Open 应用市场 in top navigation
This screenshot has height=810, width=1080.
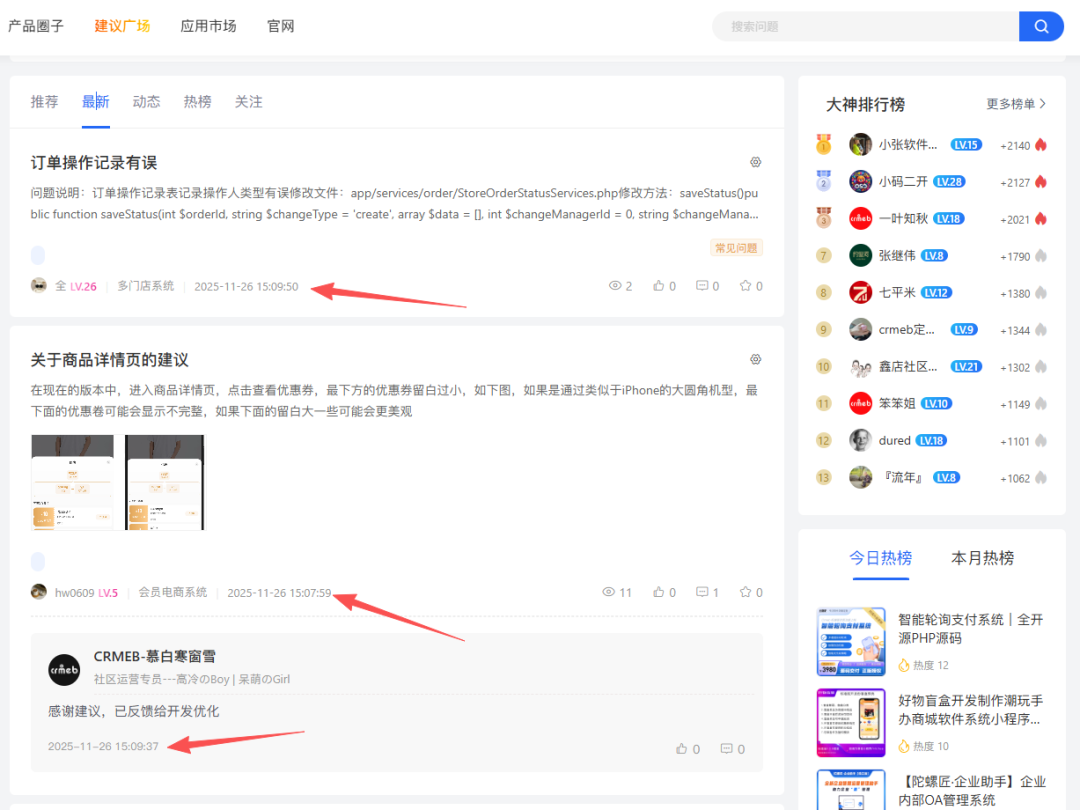(x=208, y=26)
